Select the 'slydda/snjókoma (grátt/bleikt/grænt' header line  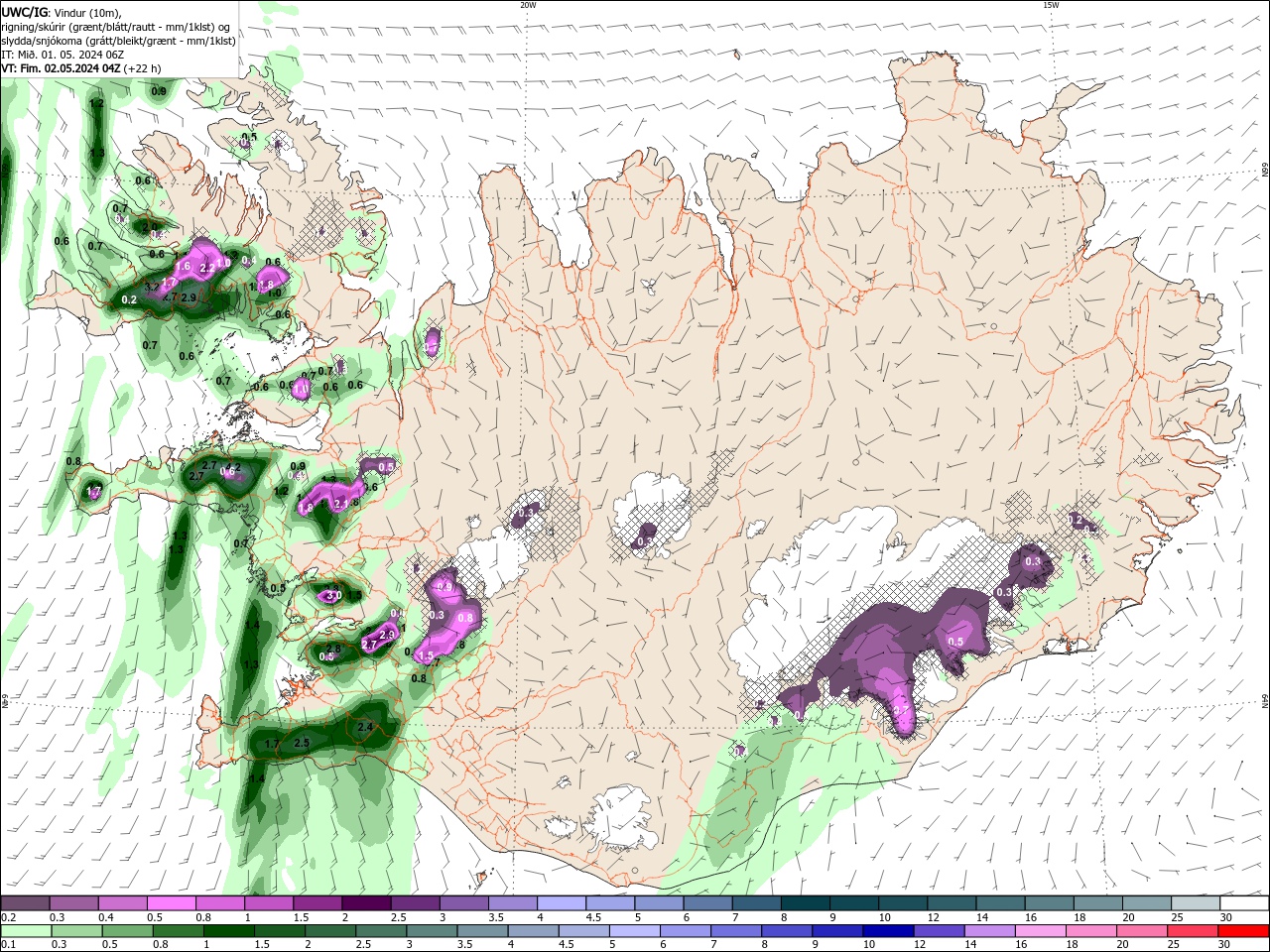pyautogui.click(x=119, y=41)
